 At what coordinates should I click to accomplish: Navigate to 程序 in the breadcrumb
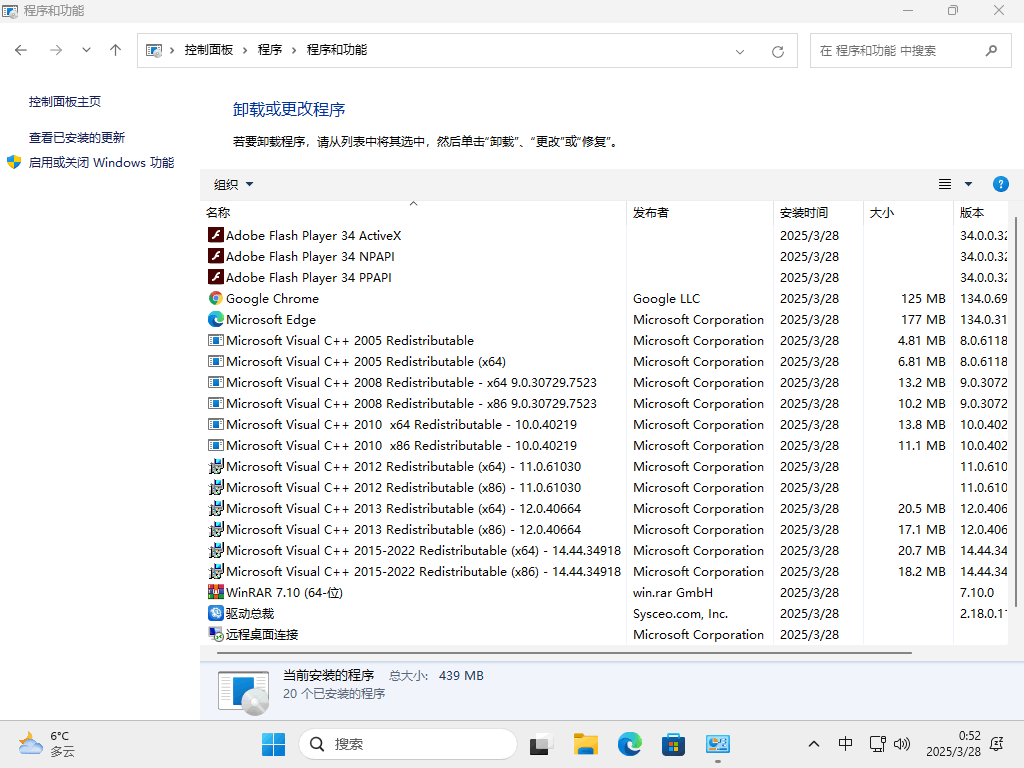[270, 50]
